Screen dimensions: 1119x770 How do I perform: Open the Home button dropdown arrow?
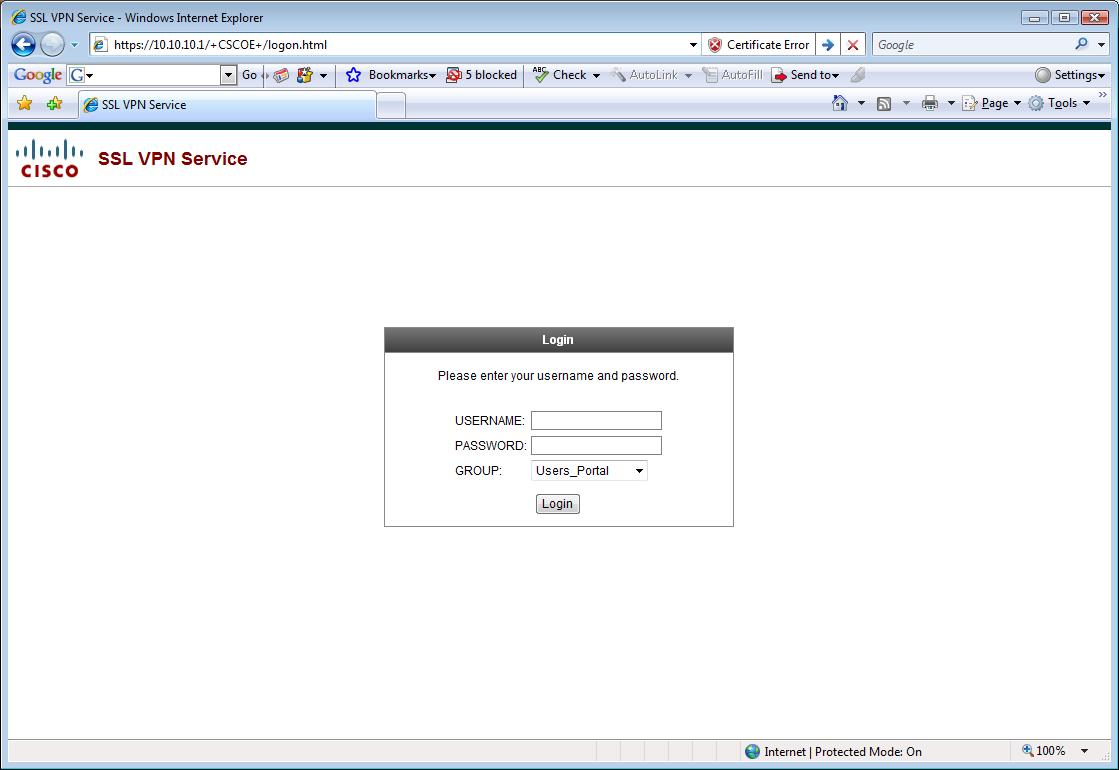(x=861, y=103)
